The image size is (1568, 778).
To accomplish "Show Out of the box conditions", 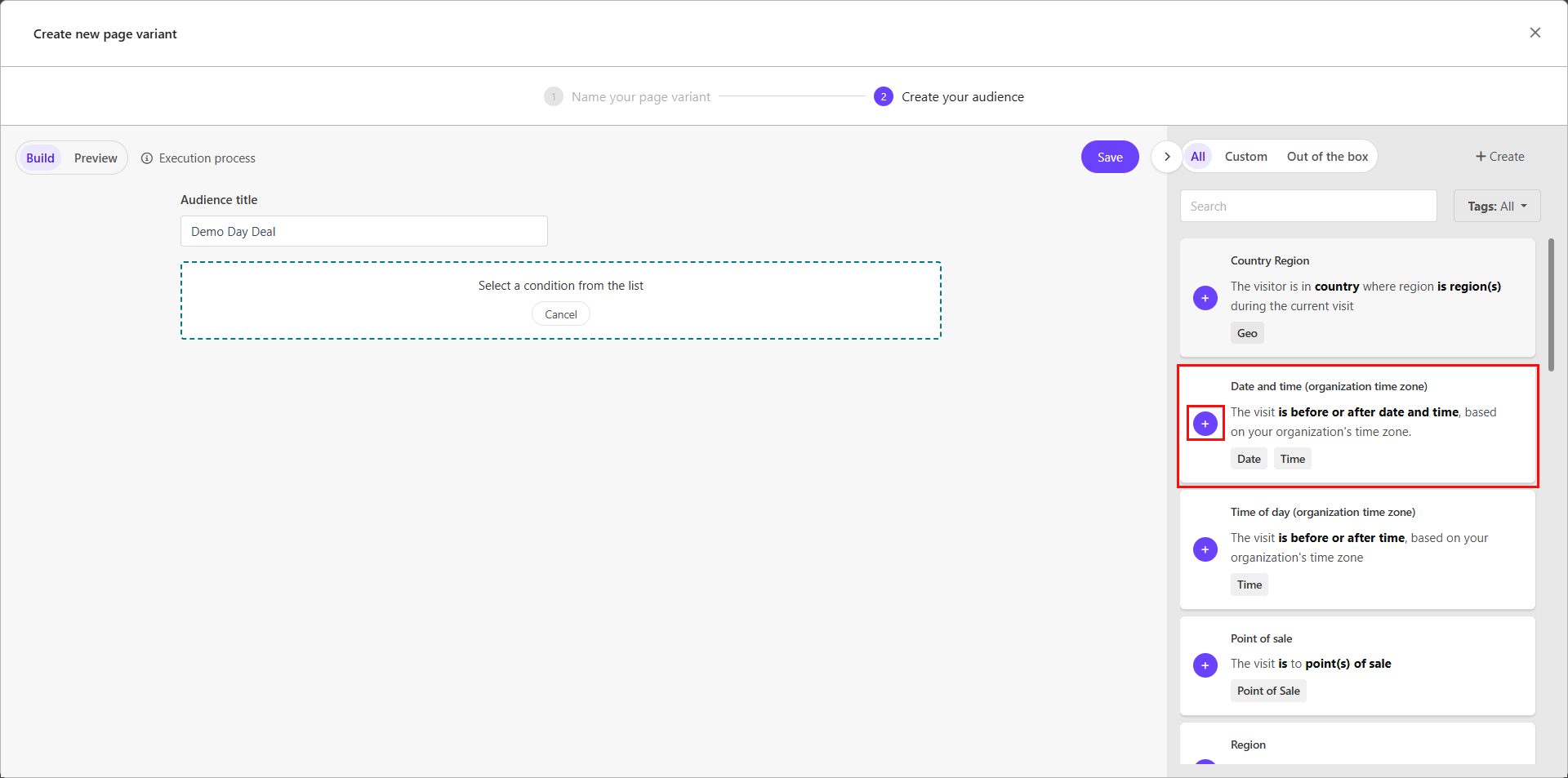I will (1327, 157).
